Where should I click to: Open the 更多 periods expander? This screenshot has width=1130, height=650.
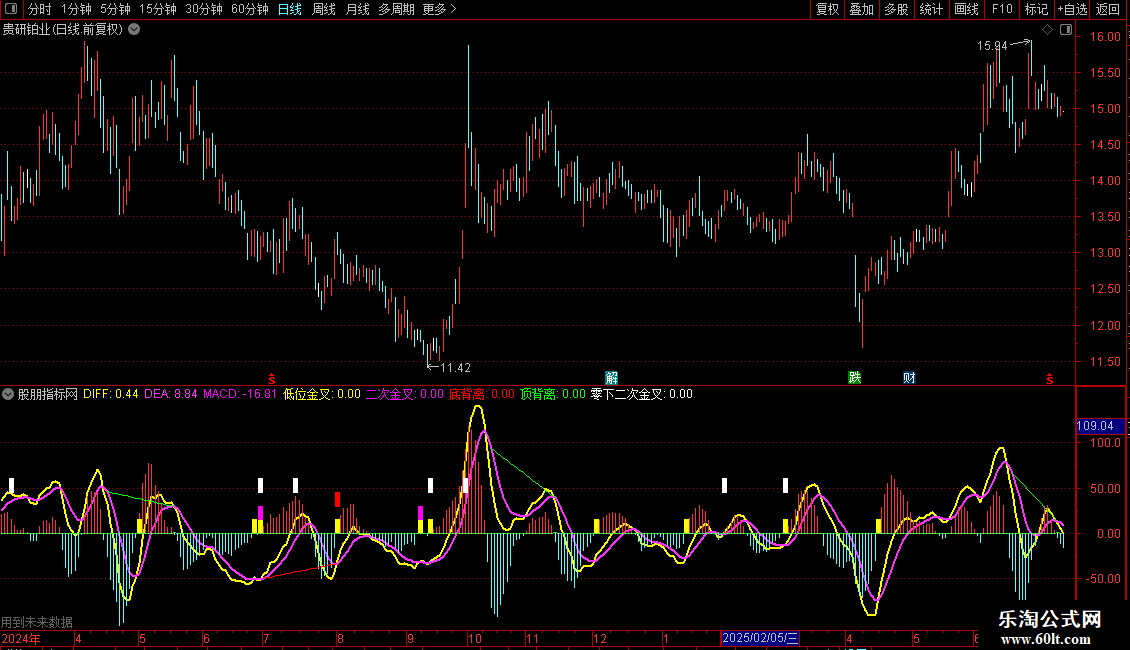(x=439, y=9)
